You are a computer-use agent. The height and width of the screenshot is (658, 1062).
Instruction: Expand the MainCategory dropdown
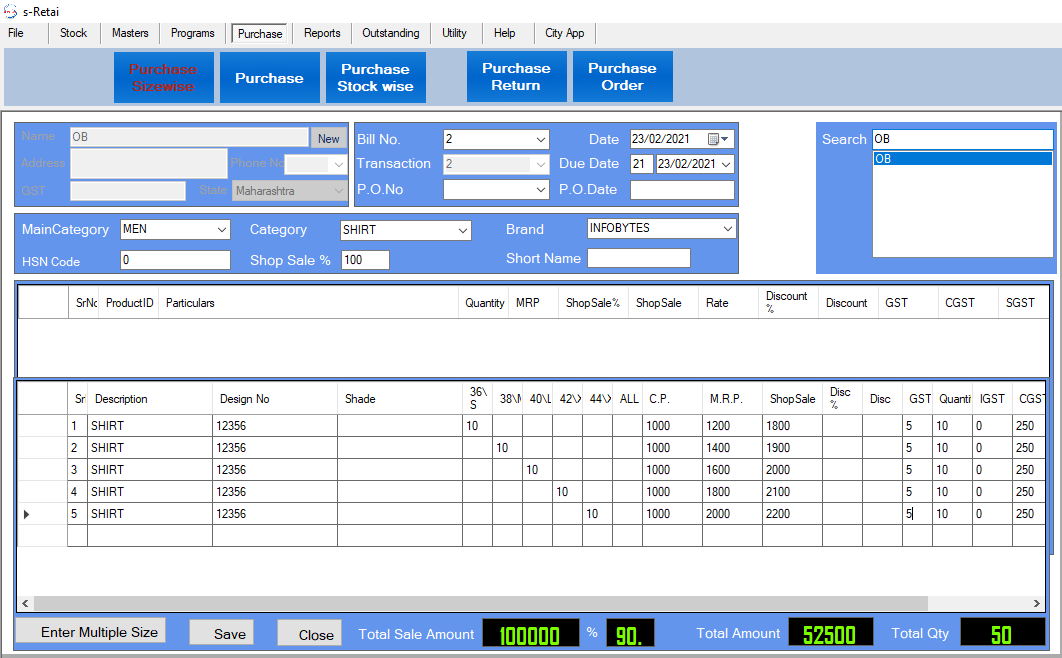pyautogui.click(x=222, y=230)
